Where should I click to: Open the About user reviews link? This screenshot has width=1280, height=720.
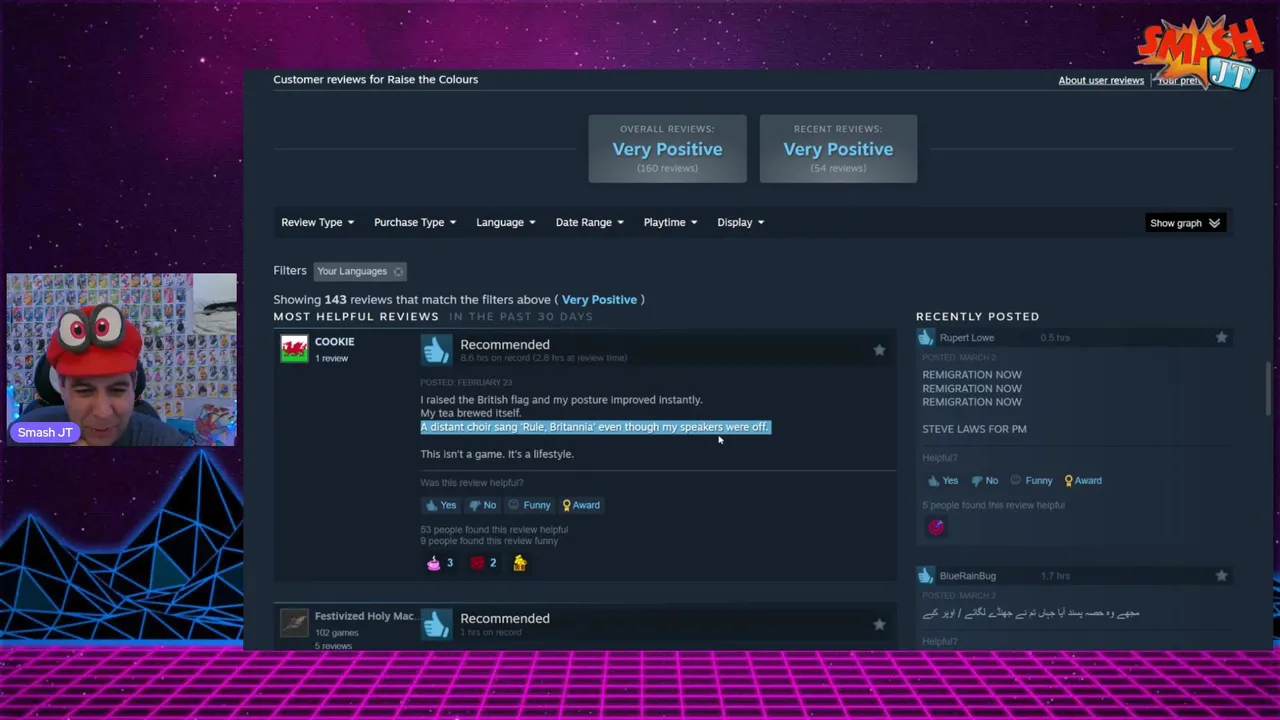[x=1101, y=80]
